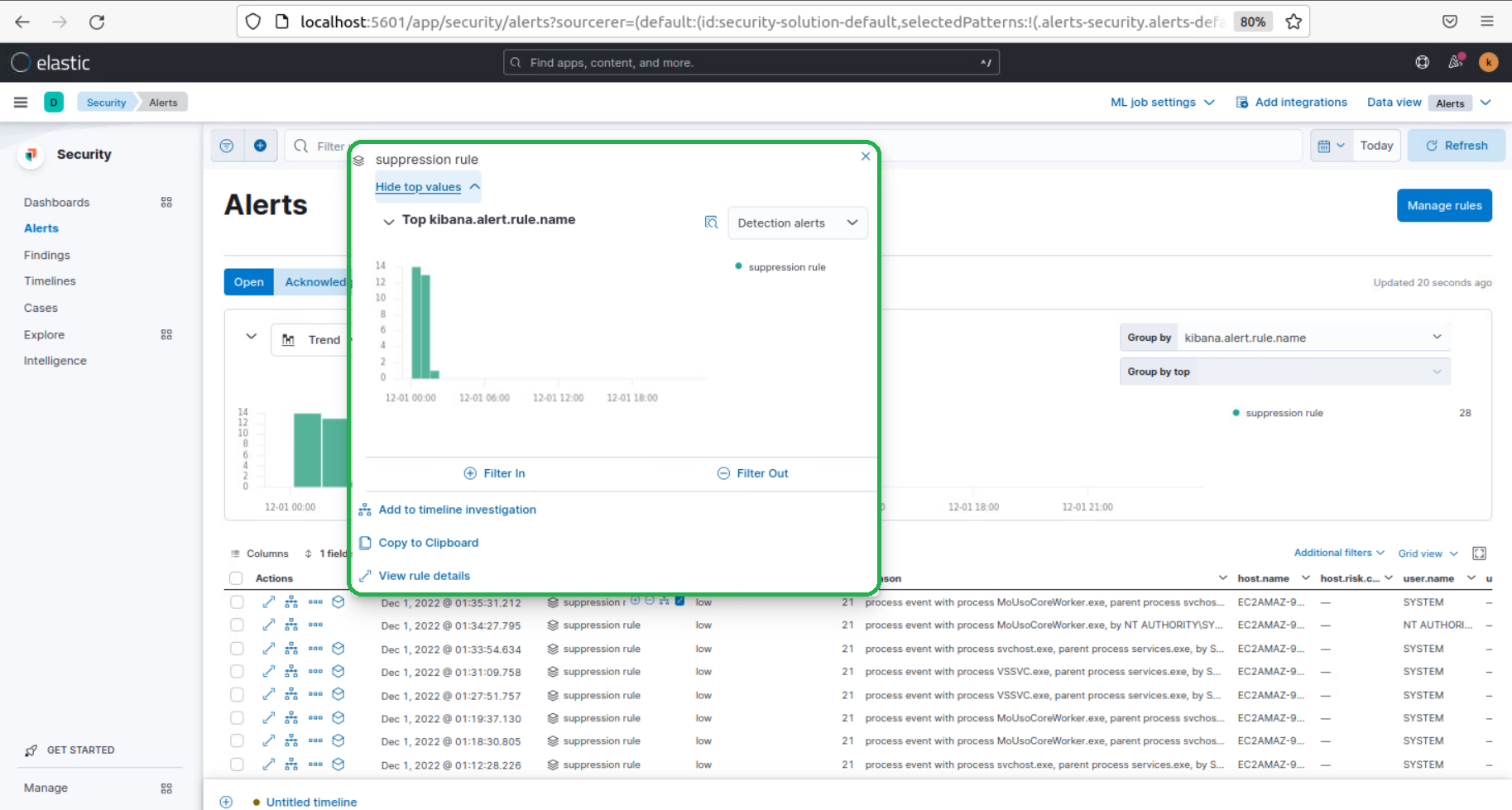The image size is (1512, 810).
Task: Open the user profile avatar
Action: coord(1488,62)
